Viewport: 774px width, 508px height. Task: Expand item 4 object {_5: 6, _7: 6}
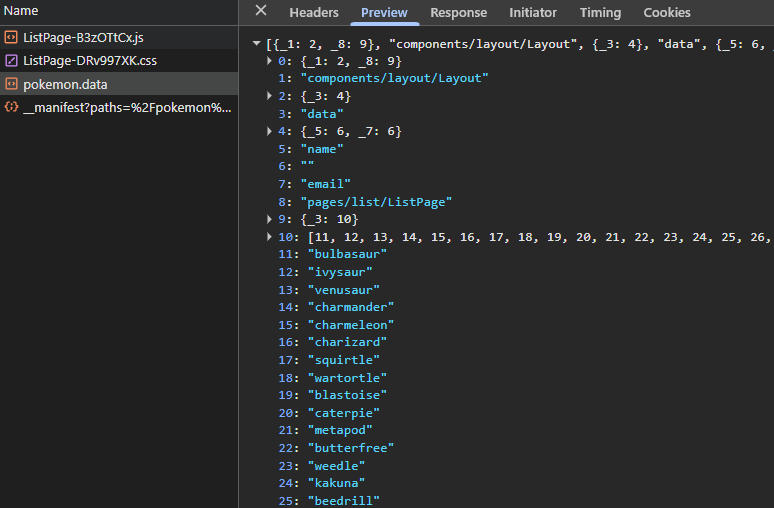[x=270, y=131]
